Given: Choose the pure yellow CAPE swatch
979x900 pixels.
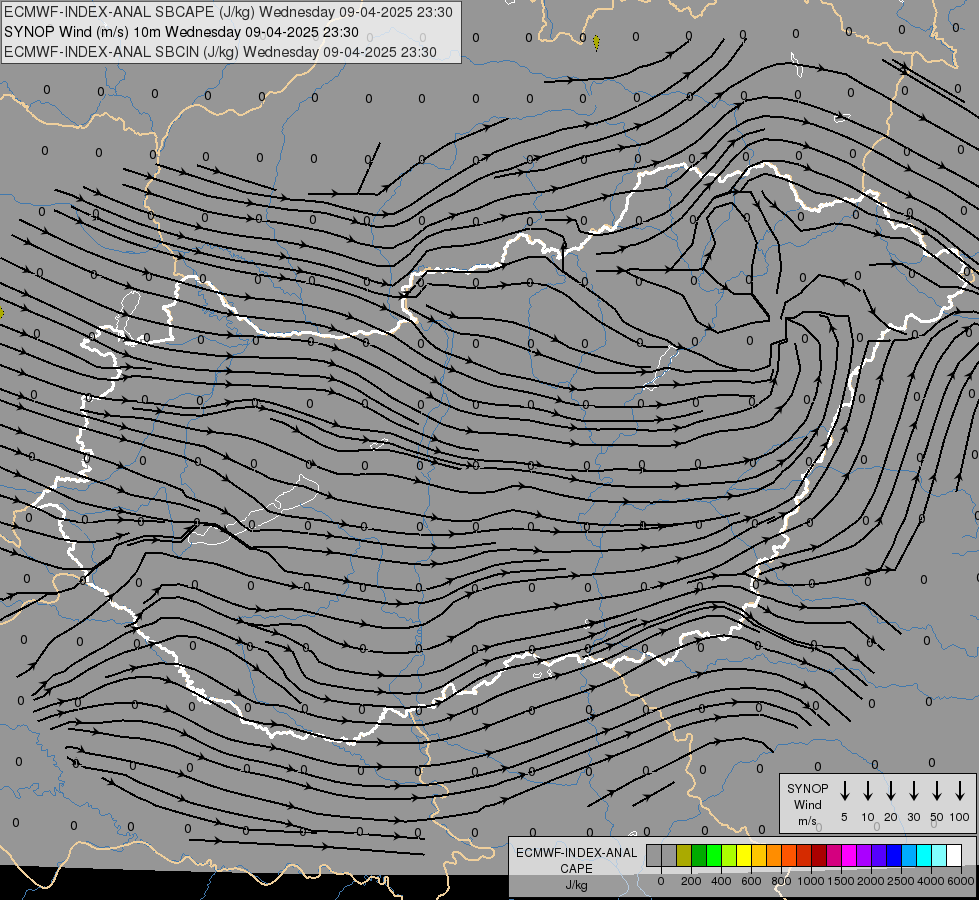Looking at the screenshot, I should (x=744, y=856).
